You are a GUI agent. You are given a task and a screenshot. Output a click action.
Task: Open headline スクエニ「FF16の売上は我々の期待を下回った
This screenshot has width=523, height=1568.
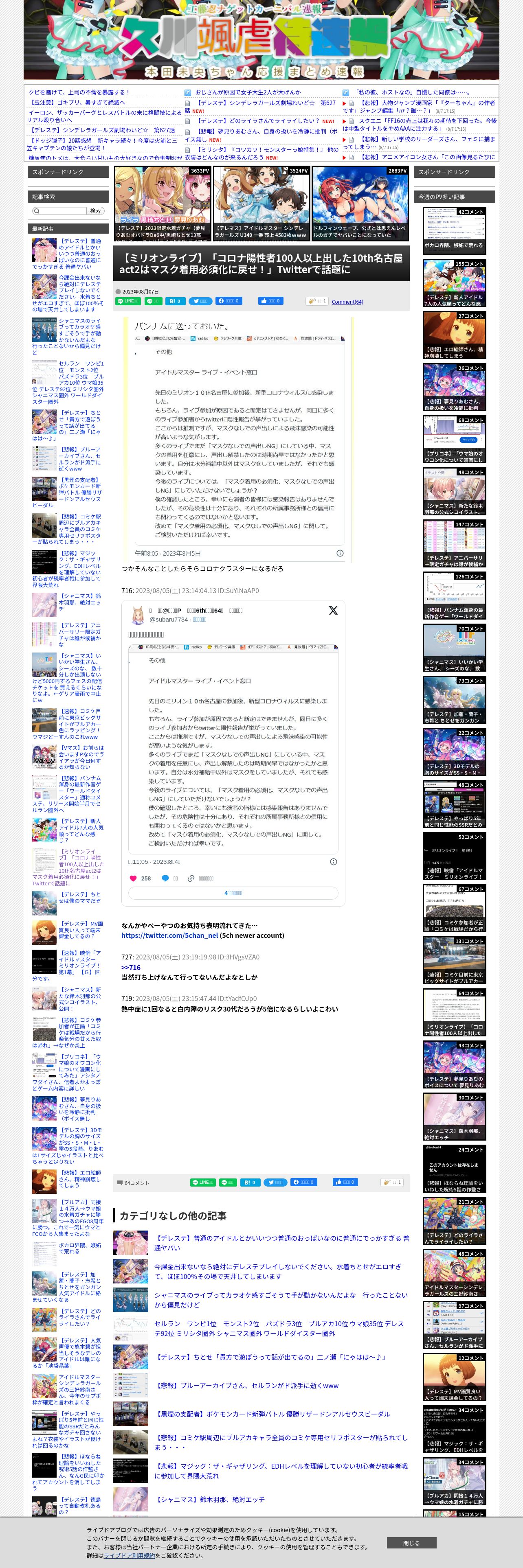coord(420,124)
